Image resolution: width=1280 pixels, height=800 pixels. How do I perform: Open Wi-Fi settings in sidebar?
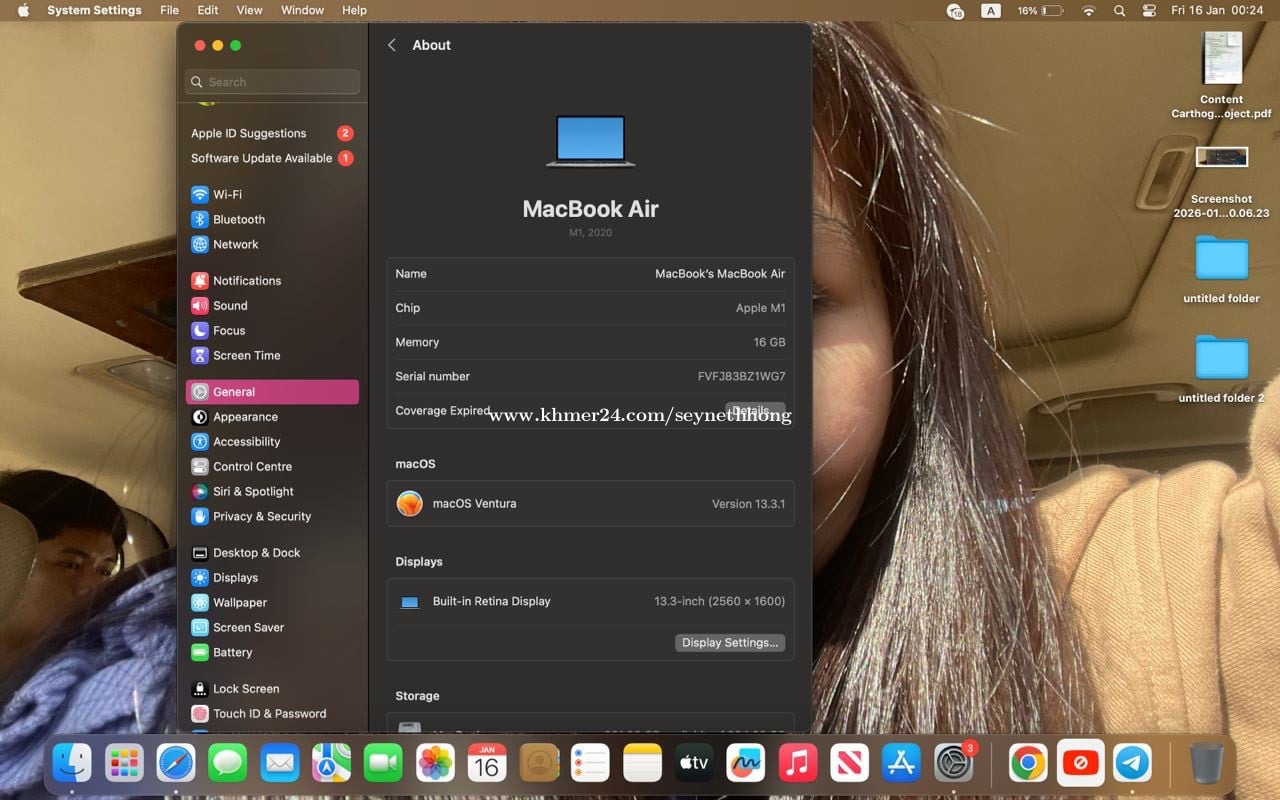(227, 194)
